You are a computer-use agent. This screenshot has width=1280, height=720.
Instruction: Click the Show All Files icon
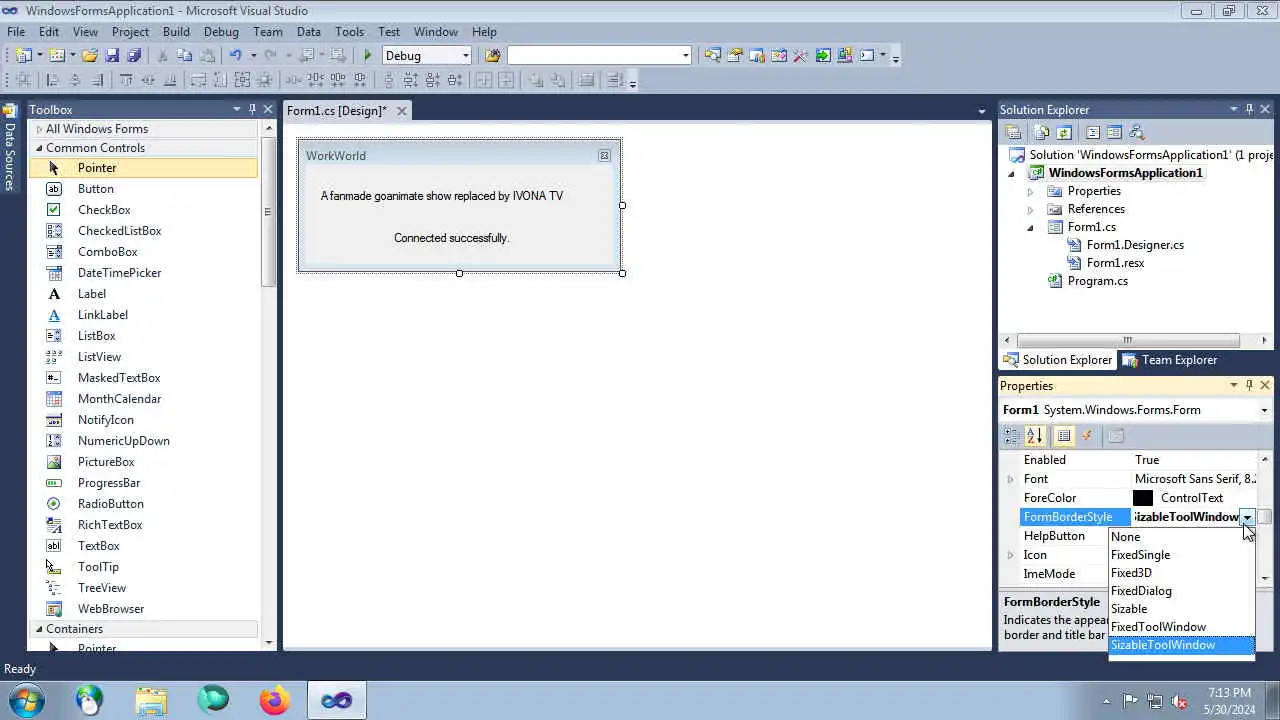coord(1042,132)
